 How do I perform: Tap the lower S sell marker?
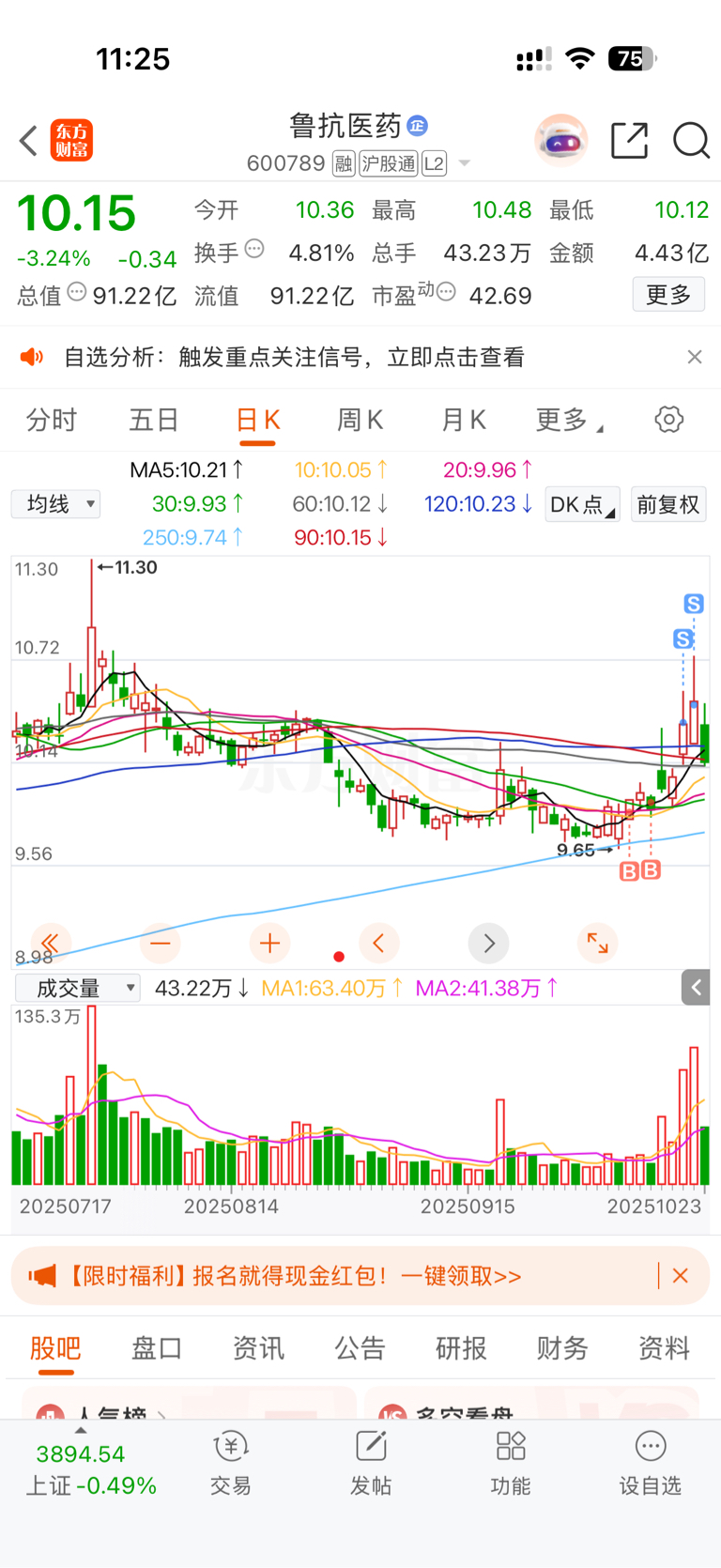pyautogui.click(x=683, y=639)
